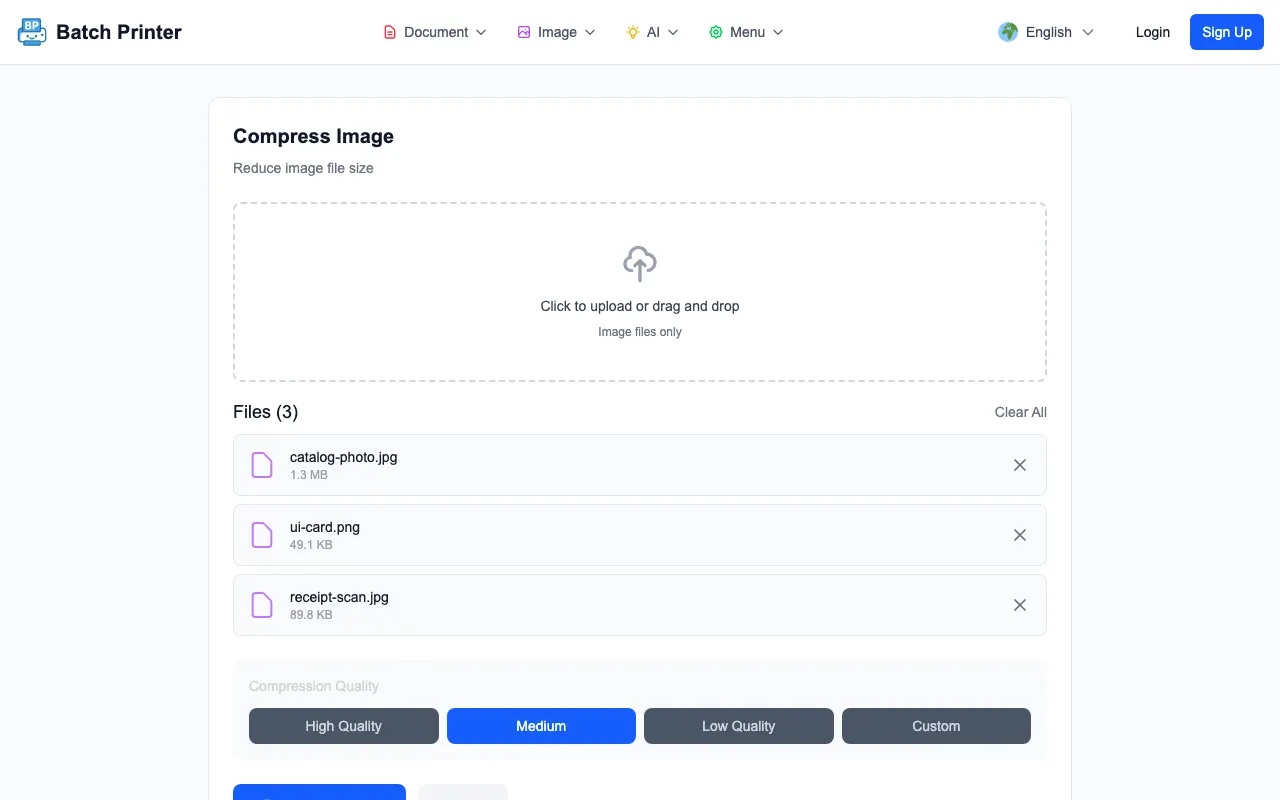Remove catalog-photo.jpg from the list
This screenshot has width=1280, height=800.
1020,465
